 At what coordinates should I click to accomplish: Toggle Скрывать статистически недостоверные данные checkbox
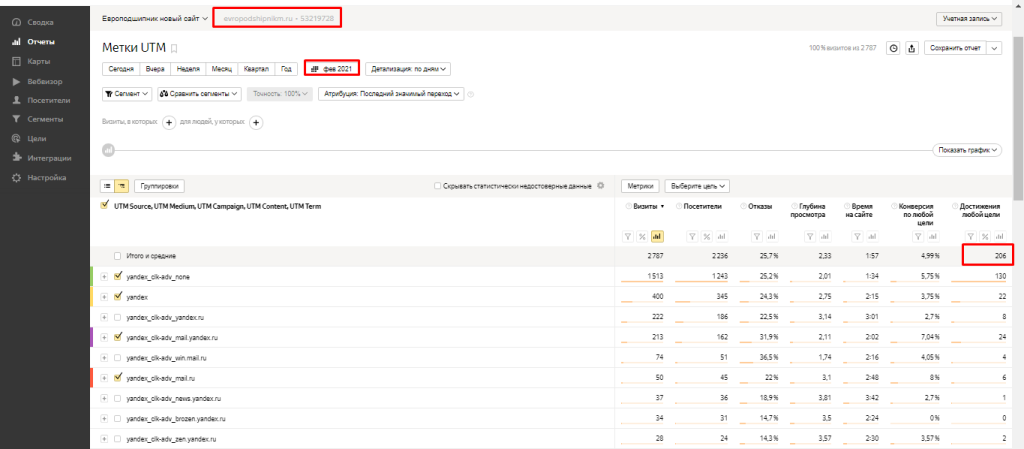438,186
